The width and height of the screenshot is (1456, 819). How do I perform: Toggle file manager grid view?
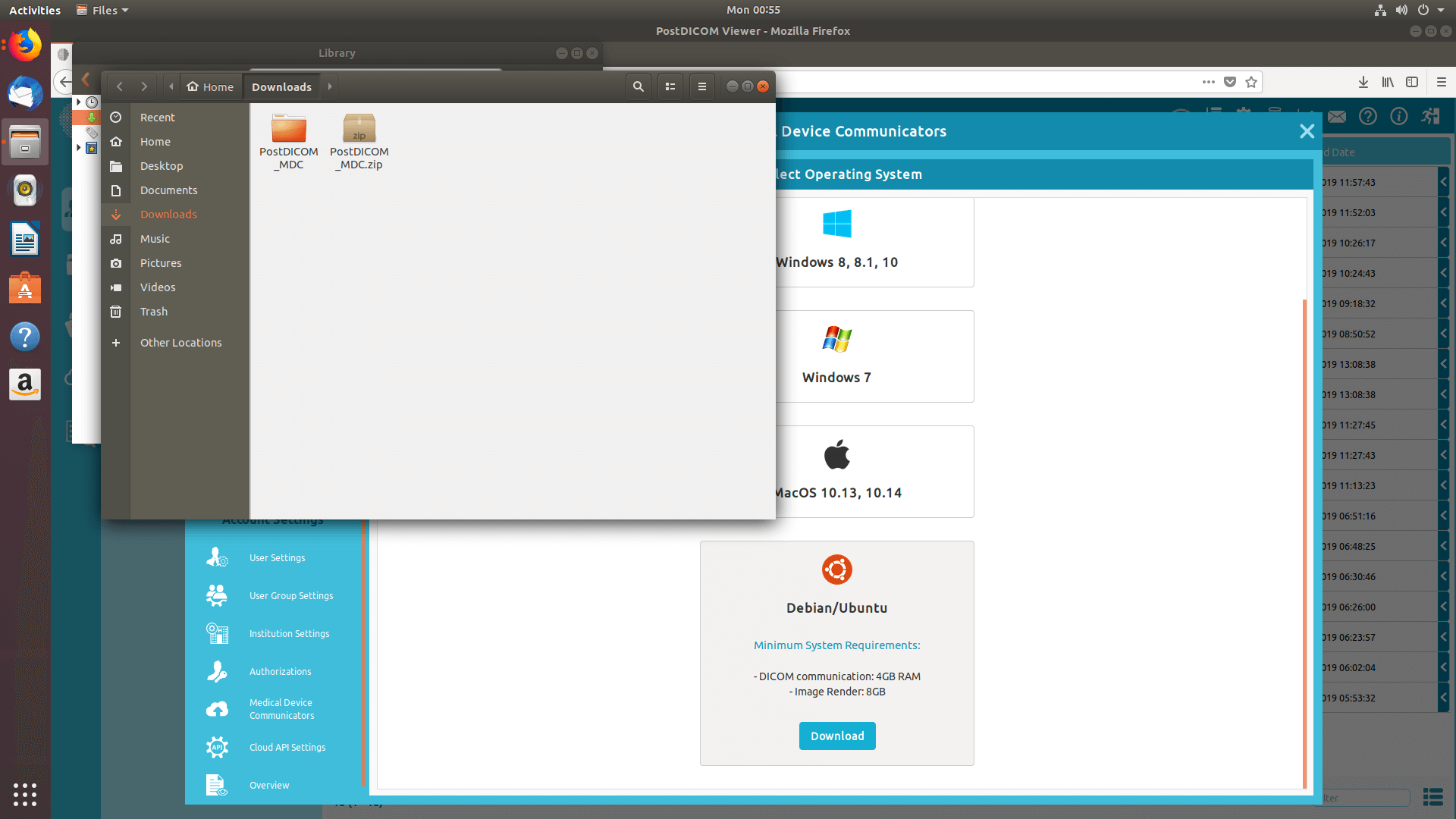[x=670, y=86]
